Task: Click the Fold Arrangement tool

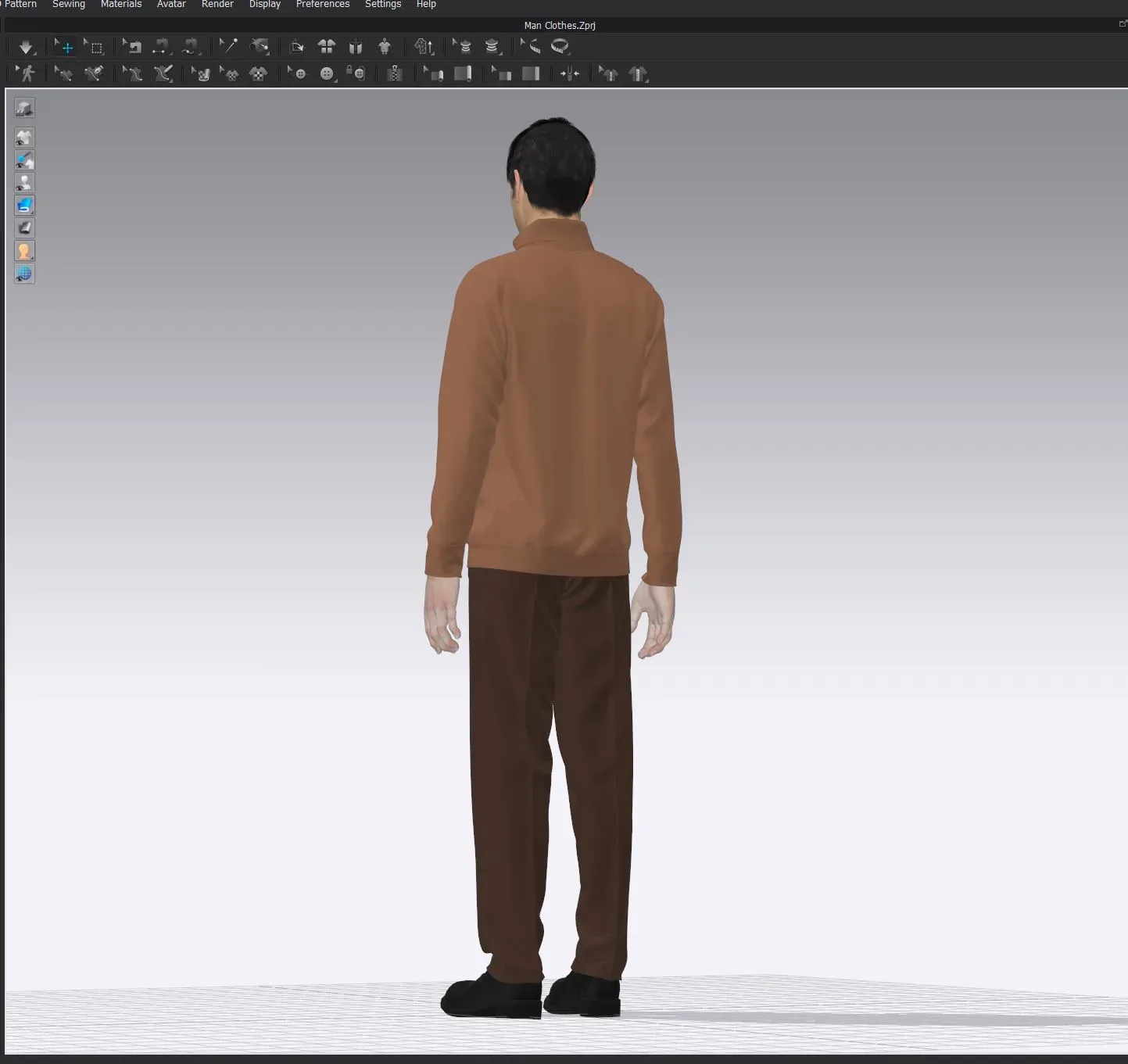Action: tap(296, 47)
